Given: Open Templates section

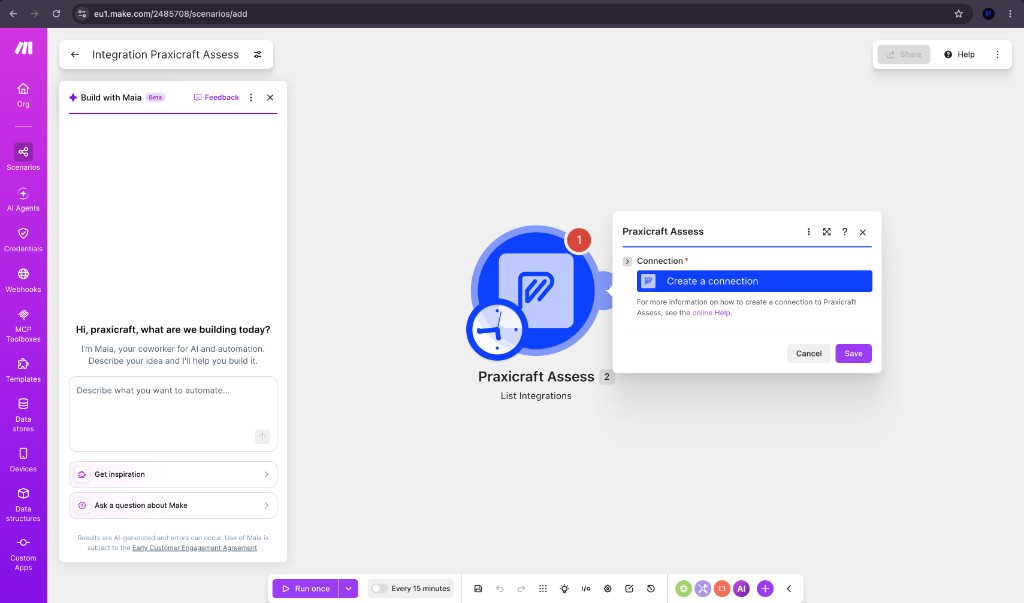Looking at the screenshot, I should [24, 370].
